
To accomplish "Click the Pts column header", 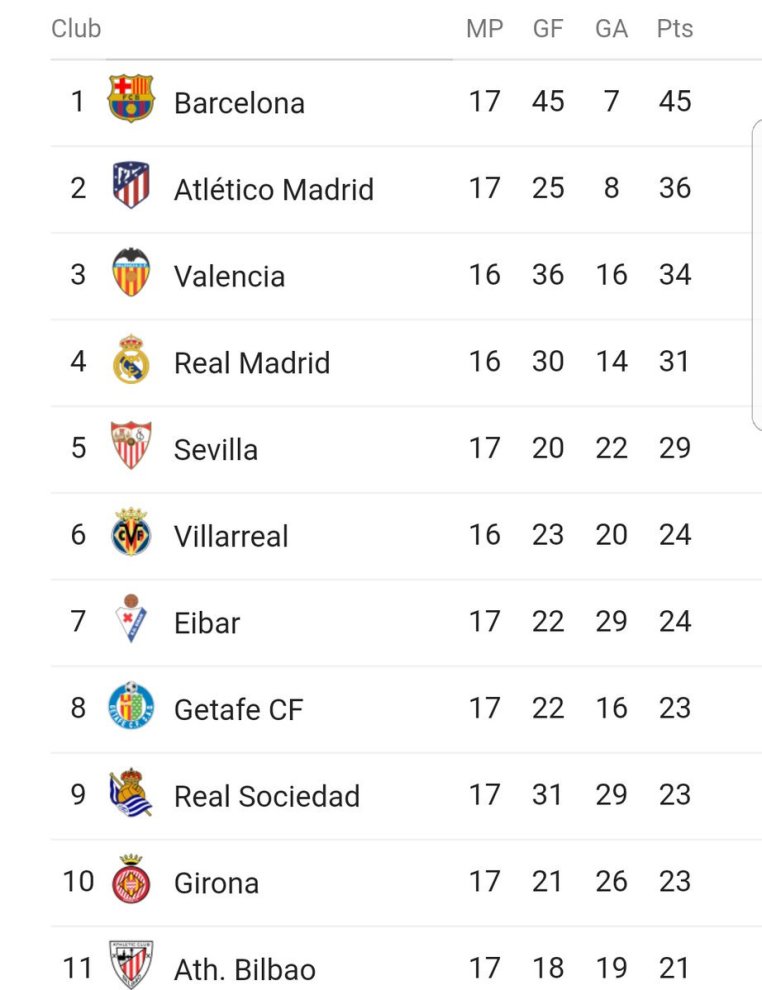I will [x=674, y=29].
